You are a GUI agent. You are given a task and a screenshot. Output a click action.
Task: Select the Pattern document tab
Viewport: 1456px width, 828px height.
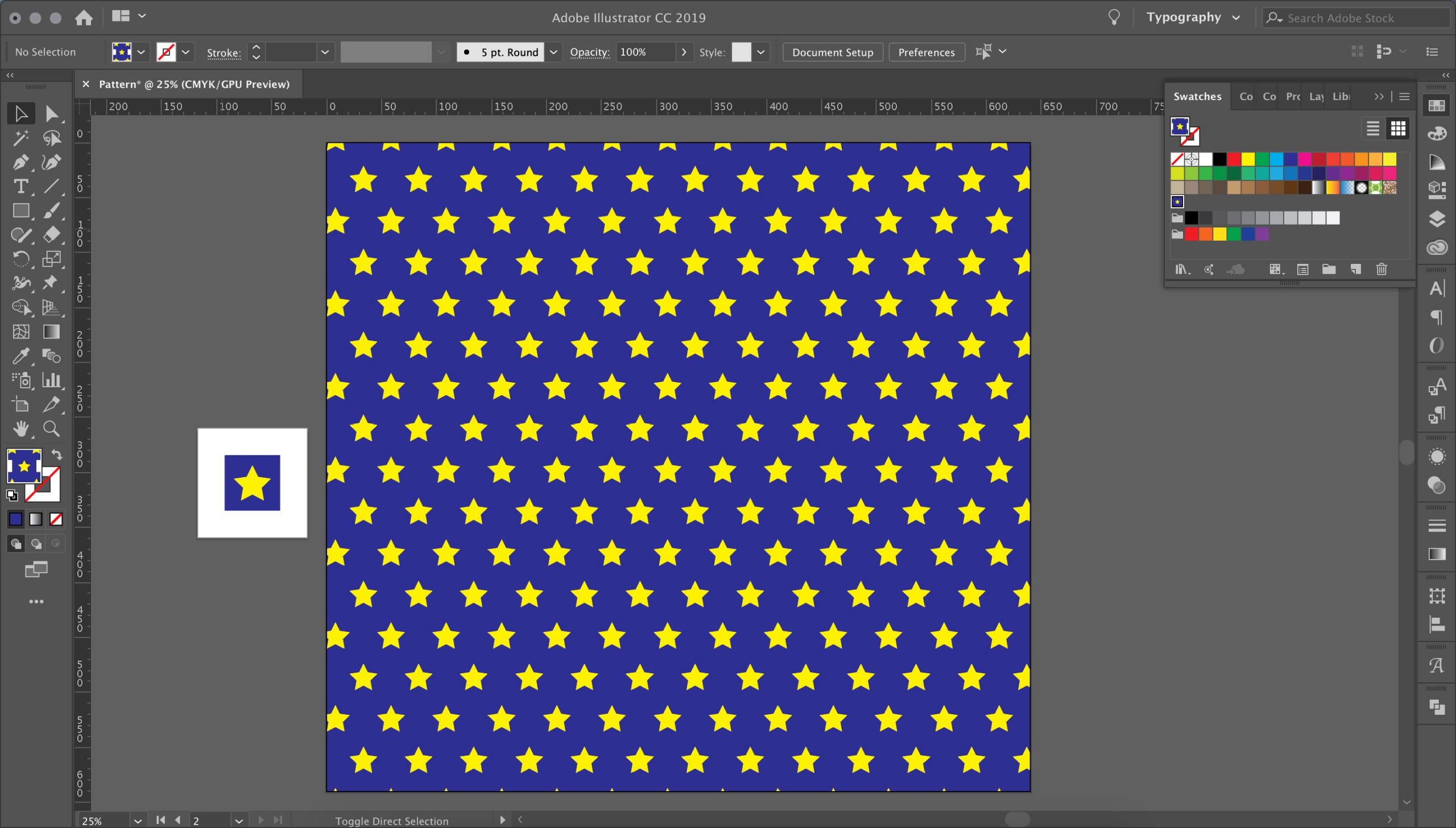point(193,84)
